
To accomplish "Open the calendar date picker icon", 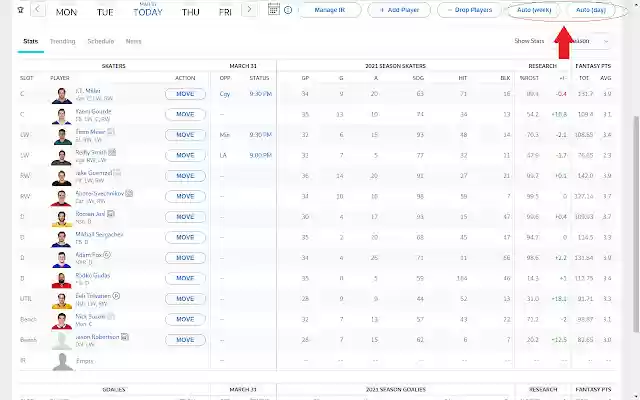I will 273,9.
